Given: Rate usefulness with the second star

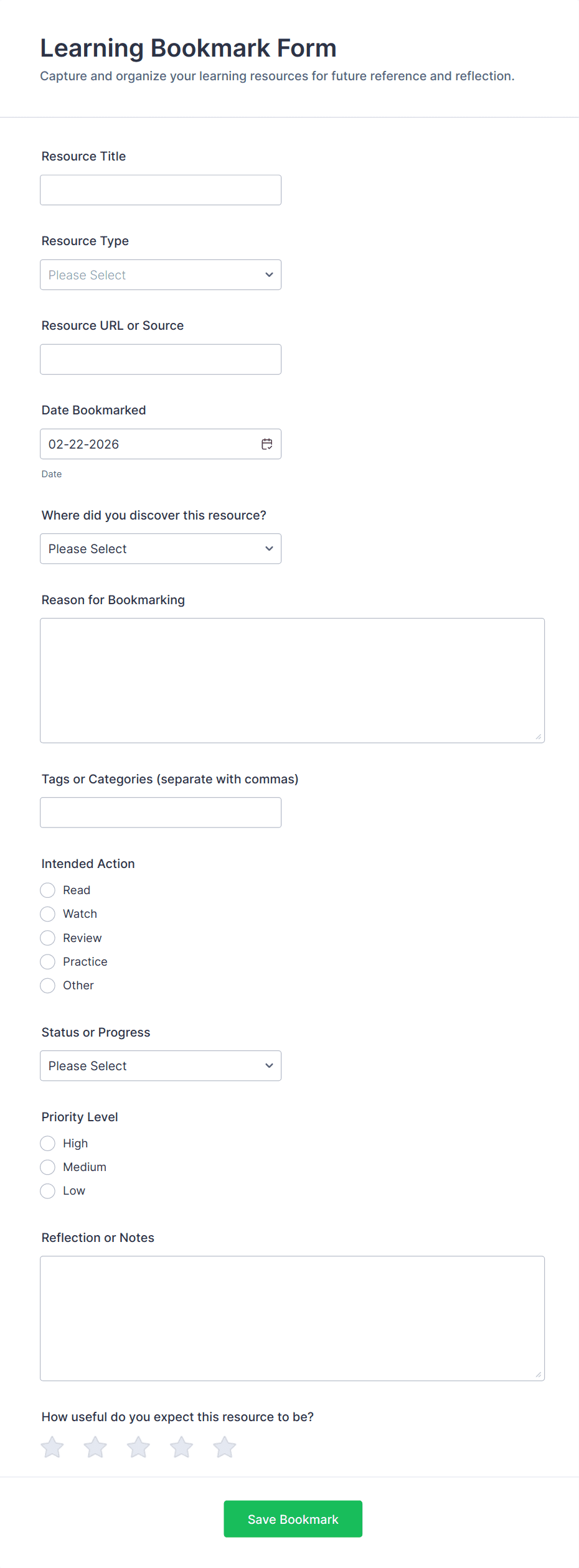Looking at the screenshot, I should pos(95,1447).
